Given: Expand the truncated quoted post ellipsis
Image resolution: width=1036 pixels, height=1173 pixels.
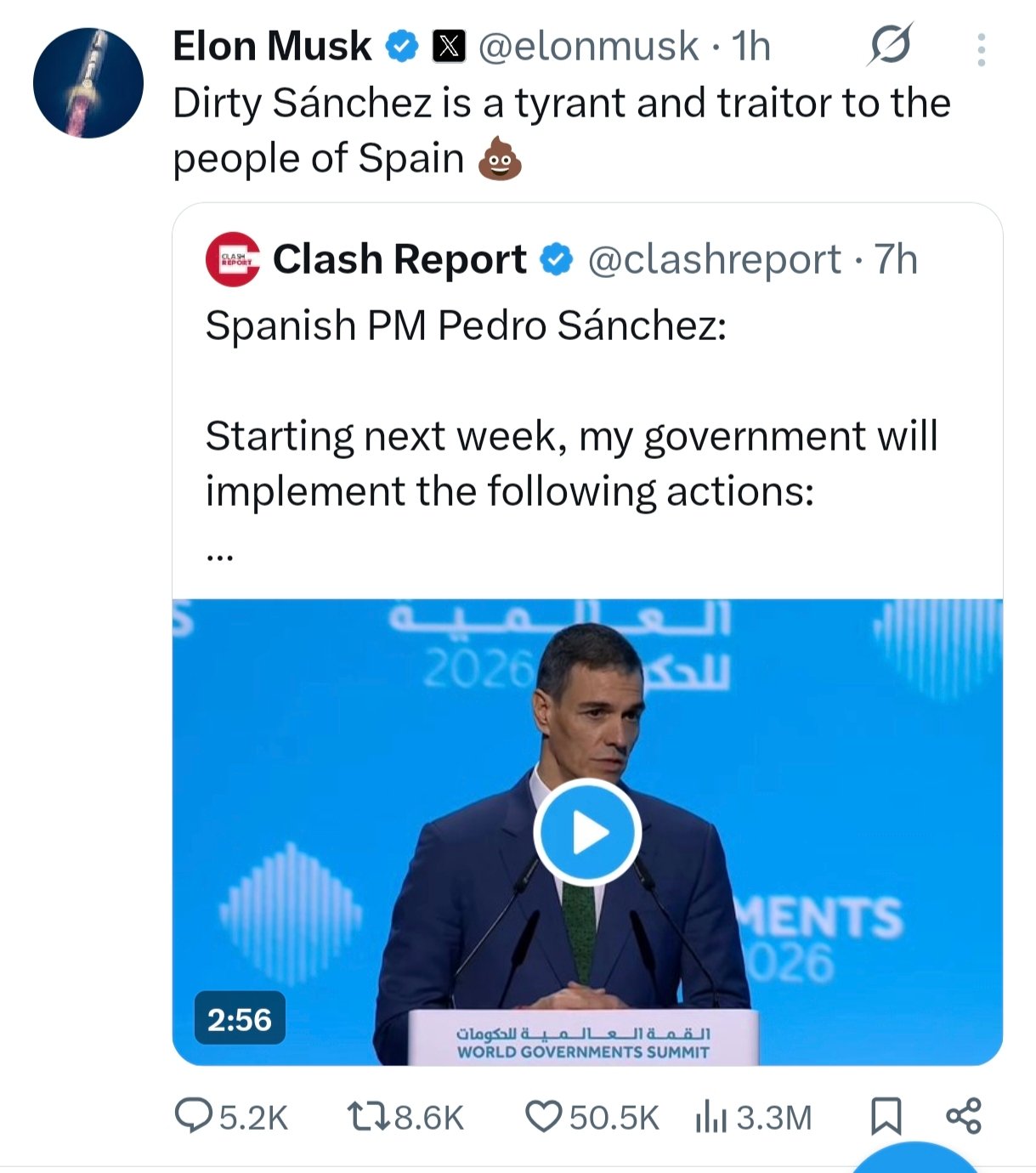Looking at the screenshot, I should (x=219, y=557).
